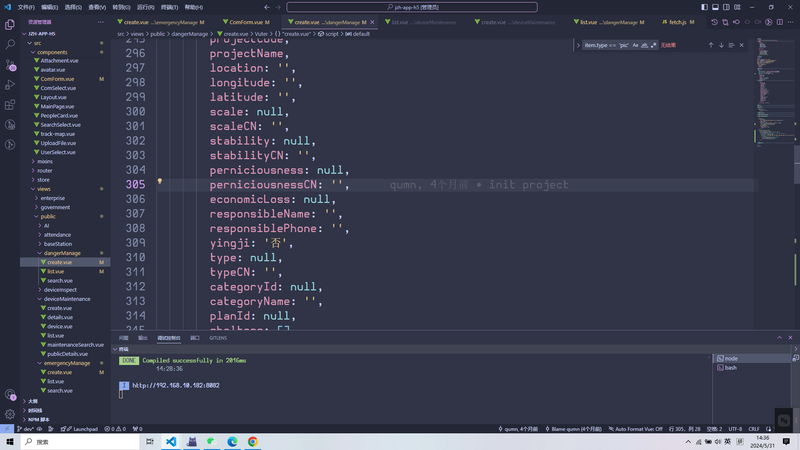Screen dimensions: 800x450
Task: Customize layout icon in title bar
Action: point(737,7)
